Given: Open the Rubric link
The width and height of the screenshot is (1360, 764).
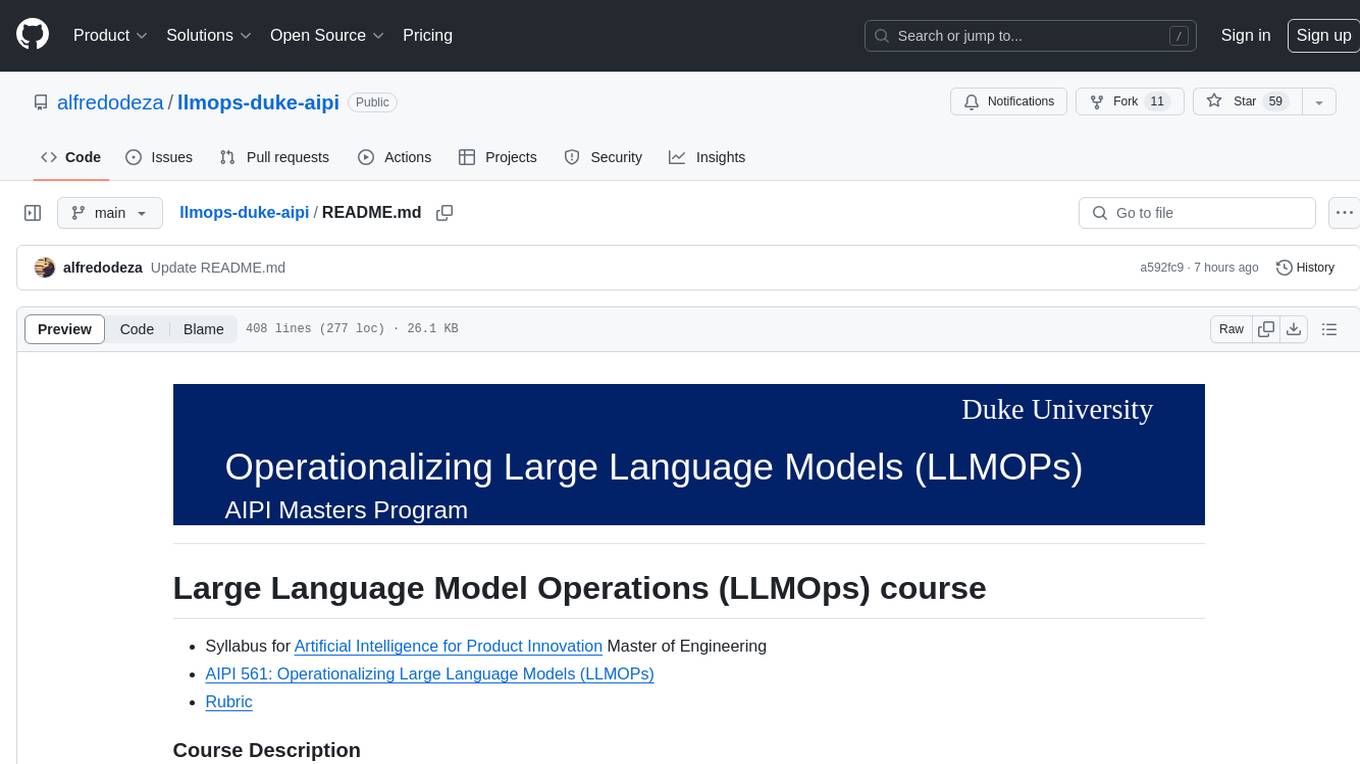Looking at the screenshot, I should point(229,702).
